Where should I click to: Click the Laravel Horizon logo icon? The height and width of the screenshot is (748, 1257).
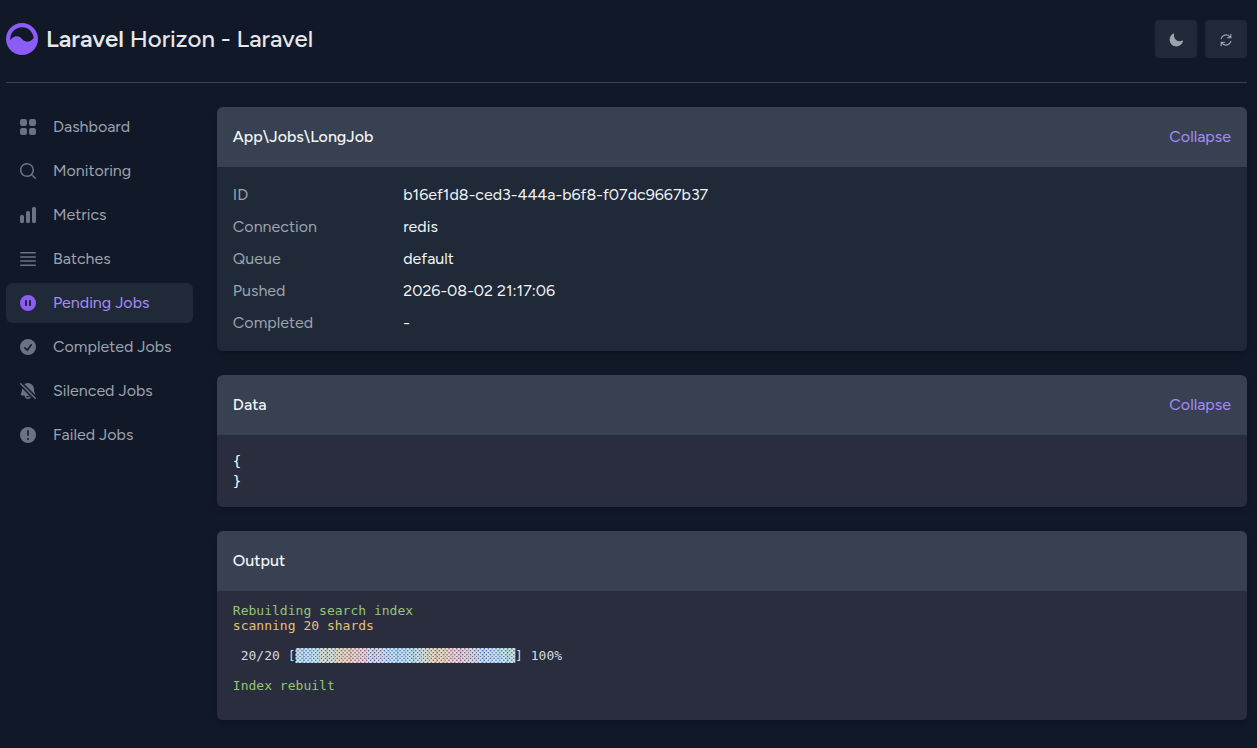tap(22, 40)
